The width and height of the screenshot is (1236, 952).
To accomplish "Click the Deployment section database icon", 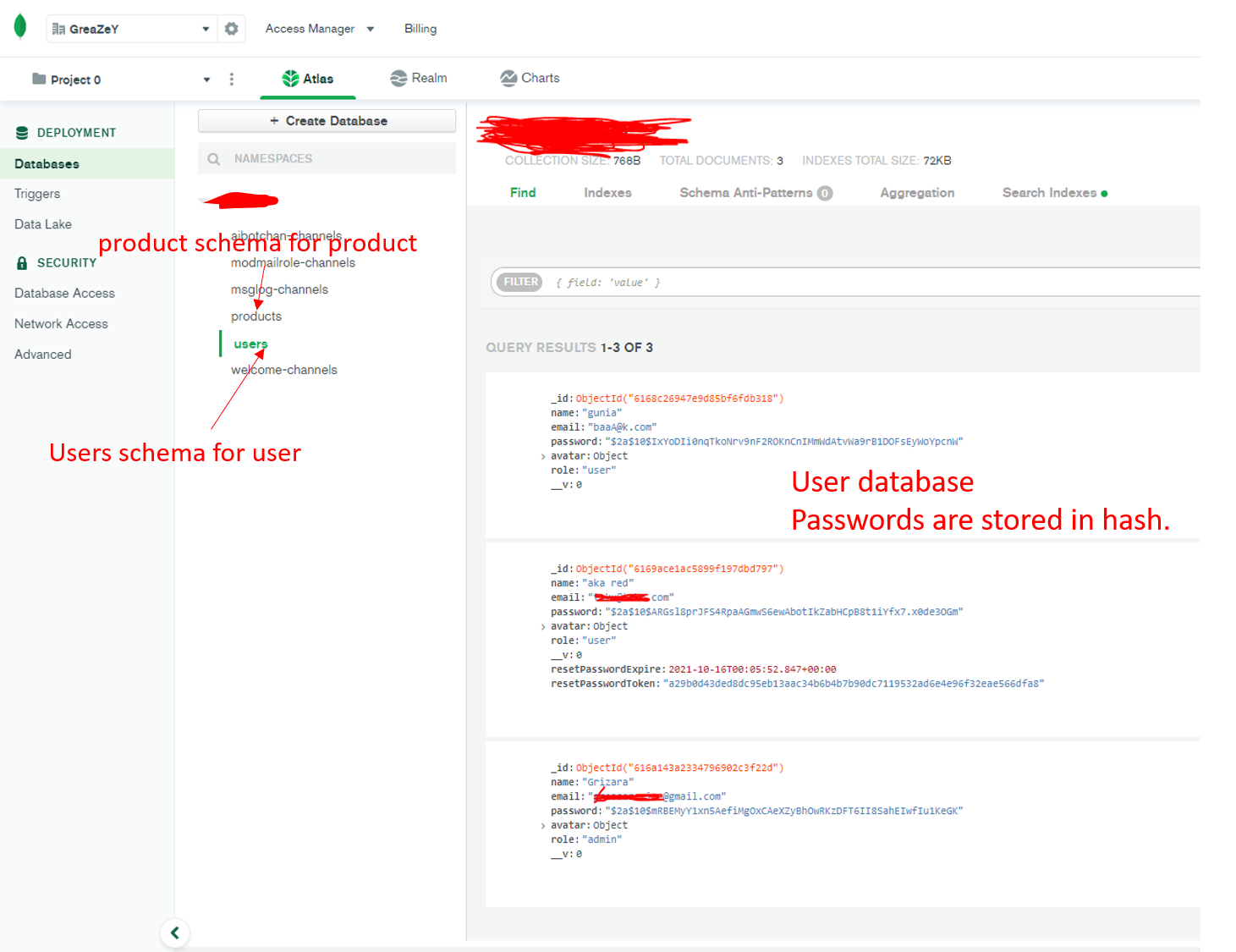I will point(22,133).
